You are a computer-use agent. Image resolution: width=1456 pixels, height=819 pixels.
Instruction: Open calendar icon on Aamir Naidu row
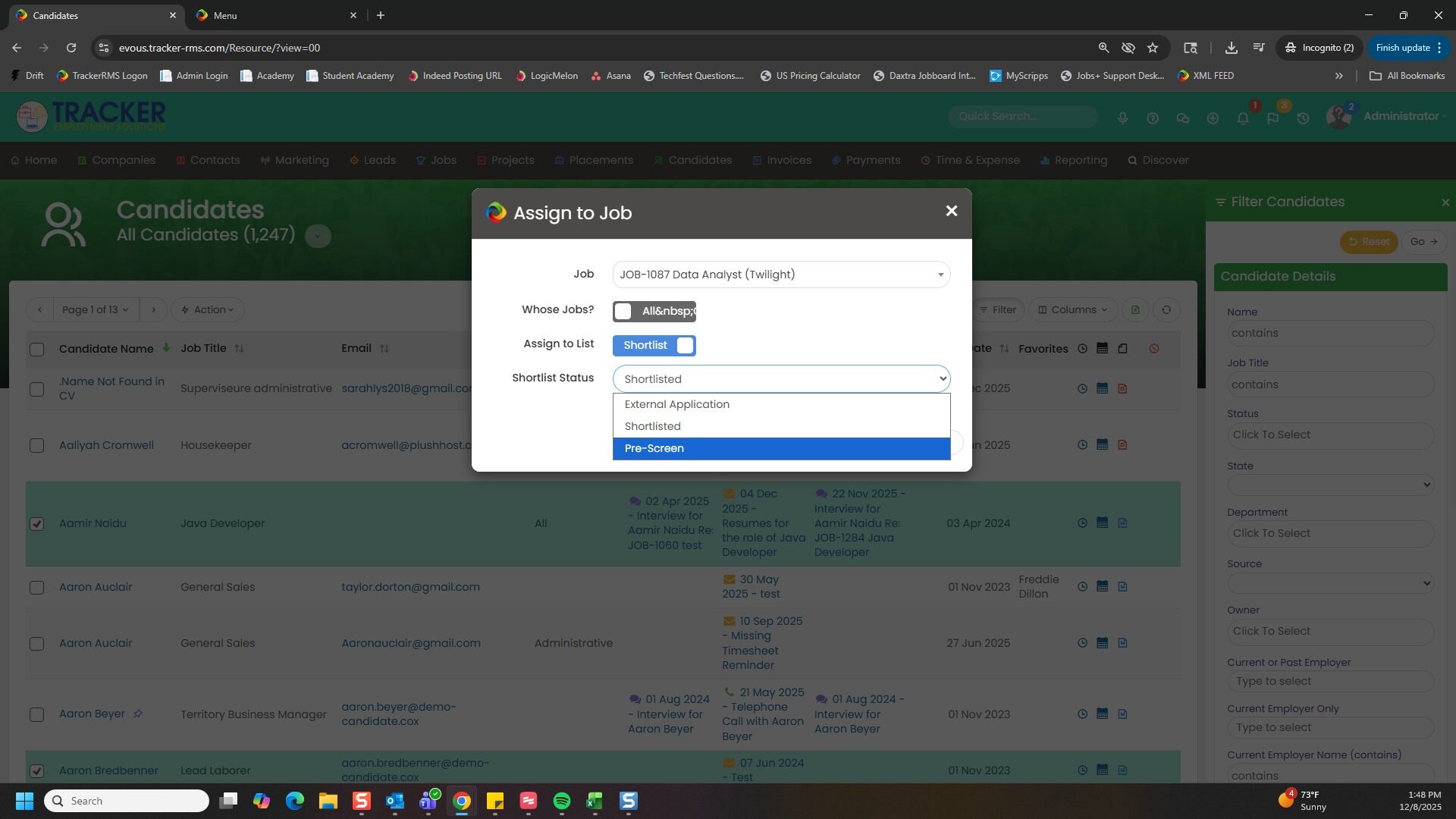1102,522
